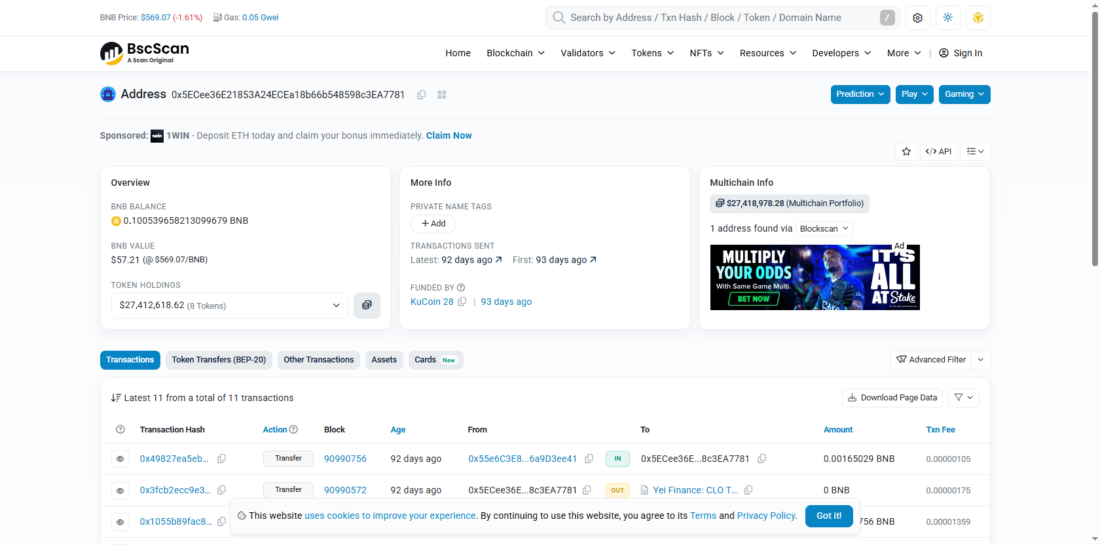Open block 90990756
The height and width of the screenshot is (545, 1100).
point(345,459)
